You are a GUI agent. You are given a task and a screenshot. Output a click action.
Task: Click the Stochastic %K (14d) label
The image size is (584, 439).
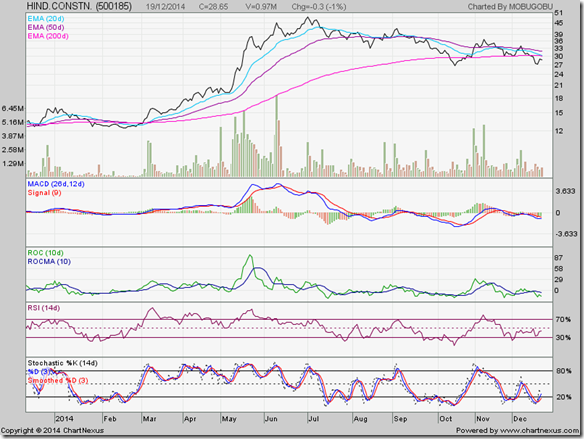(63, 363)
